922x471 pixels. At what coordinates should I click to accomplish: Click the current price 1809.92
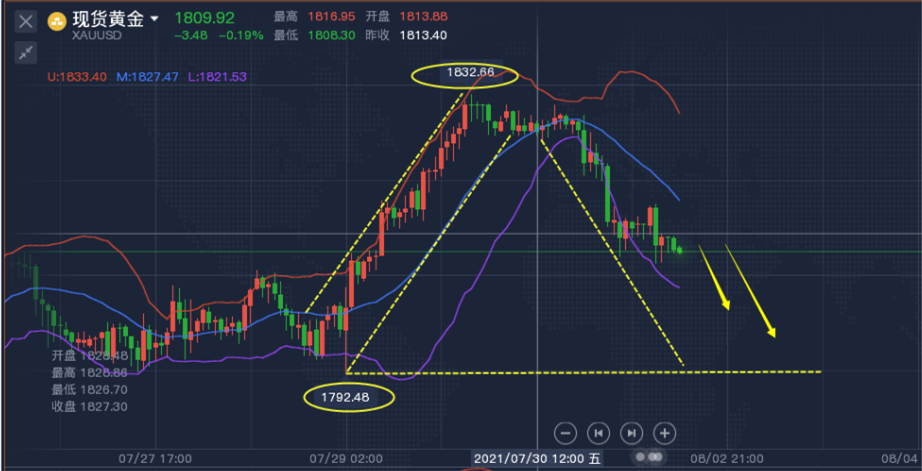tap(204, 18)
